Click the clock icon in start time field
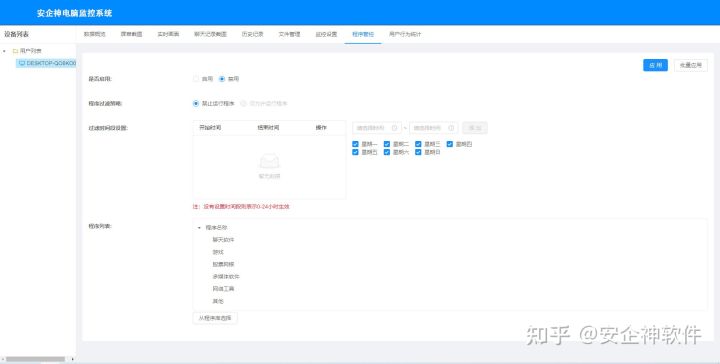 point(394,128)
